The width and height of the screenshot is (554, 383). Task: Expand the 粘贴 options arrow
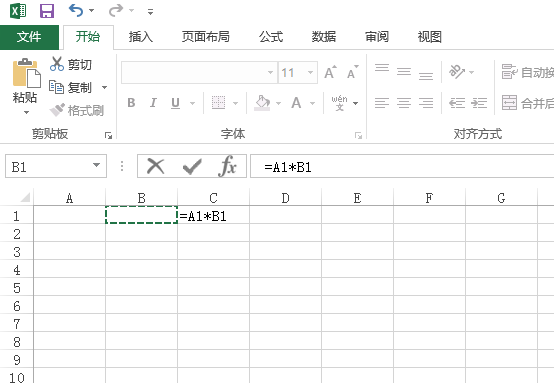pyautogui.click(x=26, y=112)
